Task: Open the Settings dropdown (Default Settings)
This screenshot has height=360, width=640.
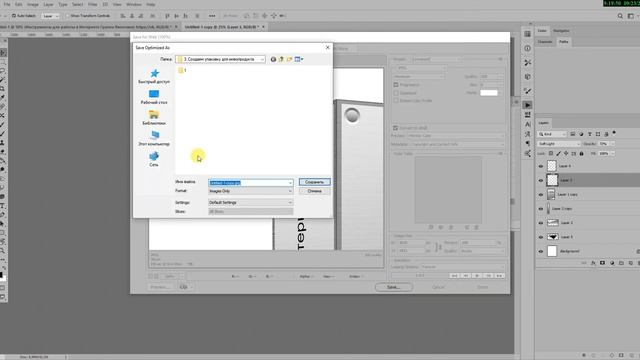Action: pos(251,202)
